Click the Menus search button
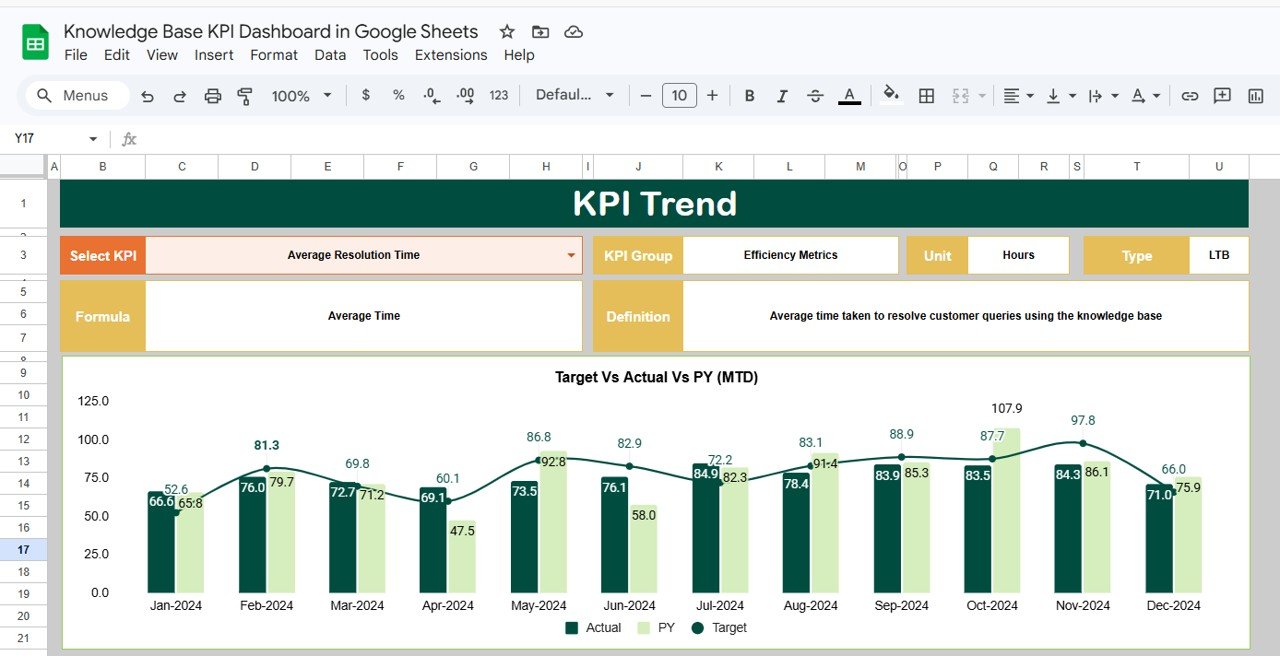Image resolution: width=1280 pixels, height=656 pixels. pos(75,95)
